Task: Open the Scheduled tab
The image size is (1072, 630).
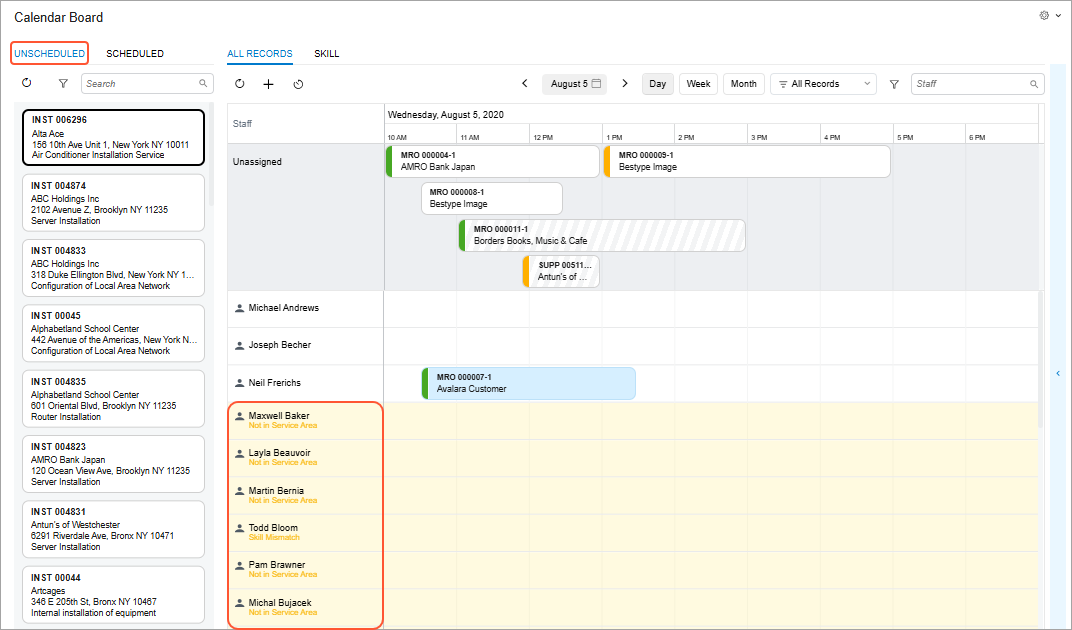Action: pyautogui.click(x=135, y=54)
